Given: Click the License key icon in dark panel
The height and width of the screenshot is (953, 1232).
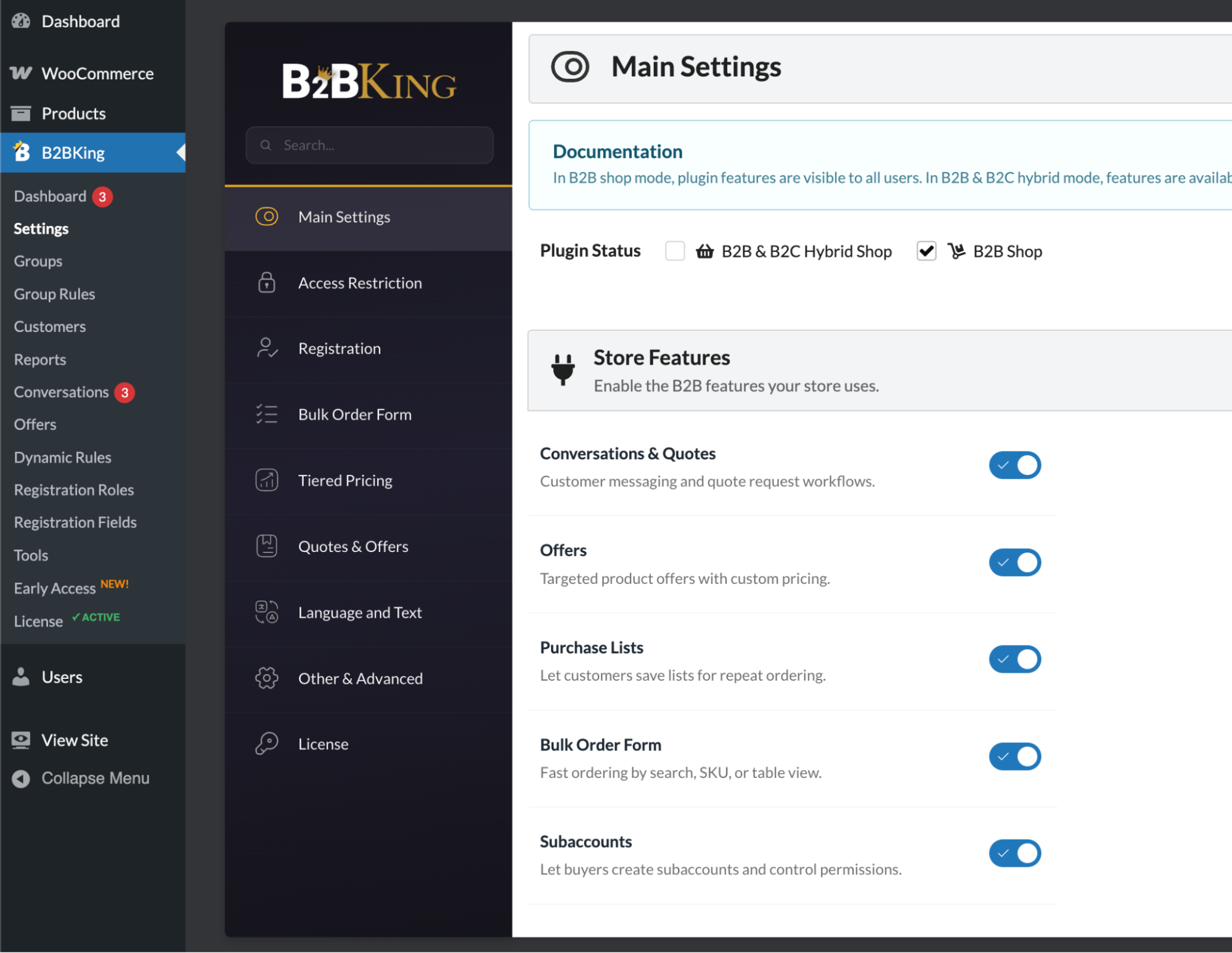Looking at the screenshot, I should (267, 744).
